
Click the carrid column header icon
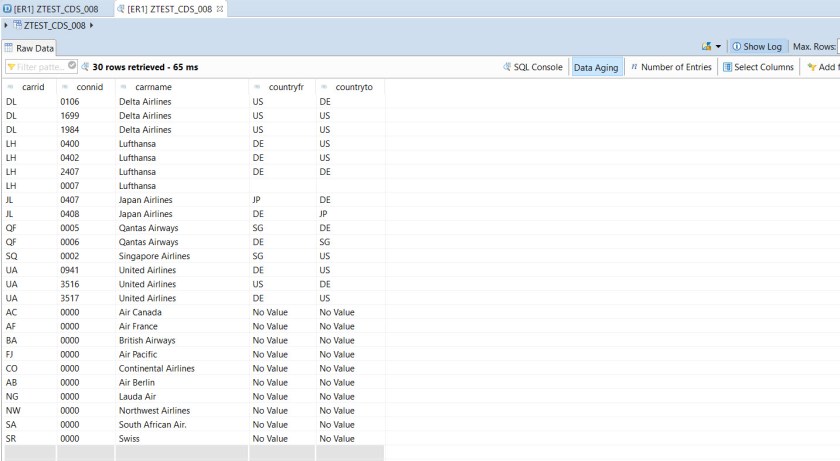coord(11,87)
